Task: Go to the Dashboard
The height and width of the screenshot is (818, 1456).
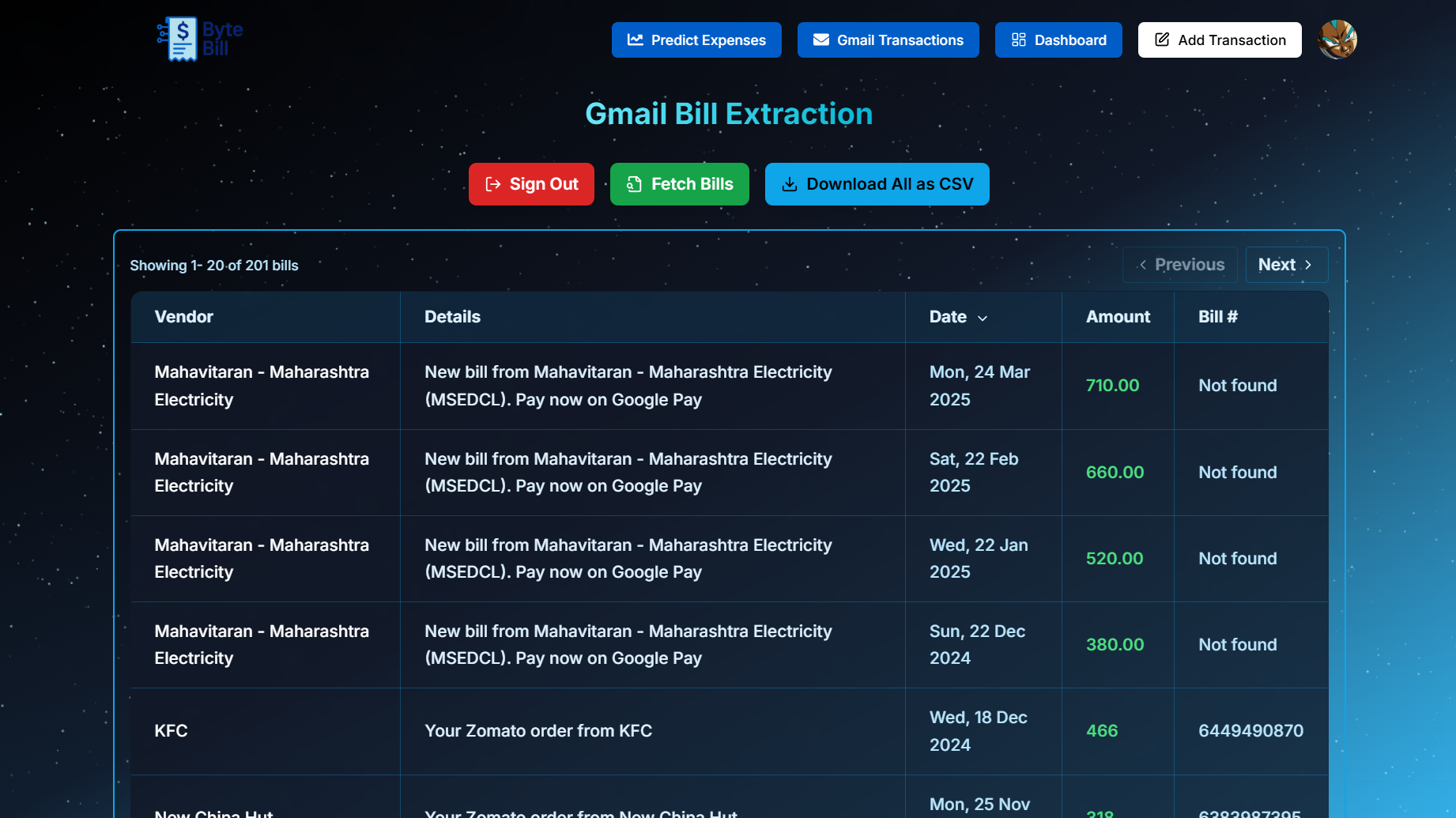Action: click(x=1058, y=40)
